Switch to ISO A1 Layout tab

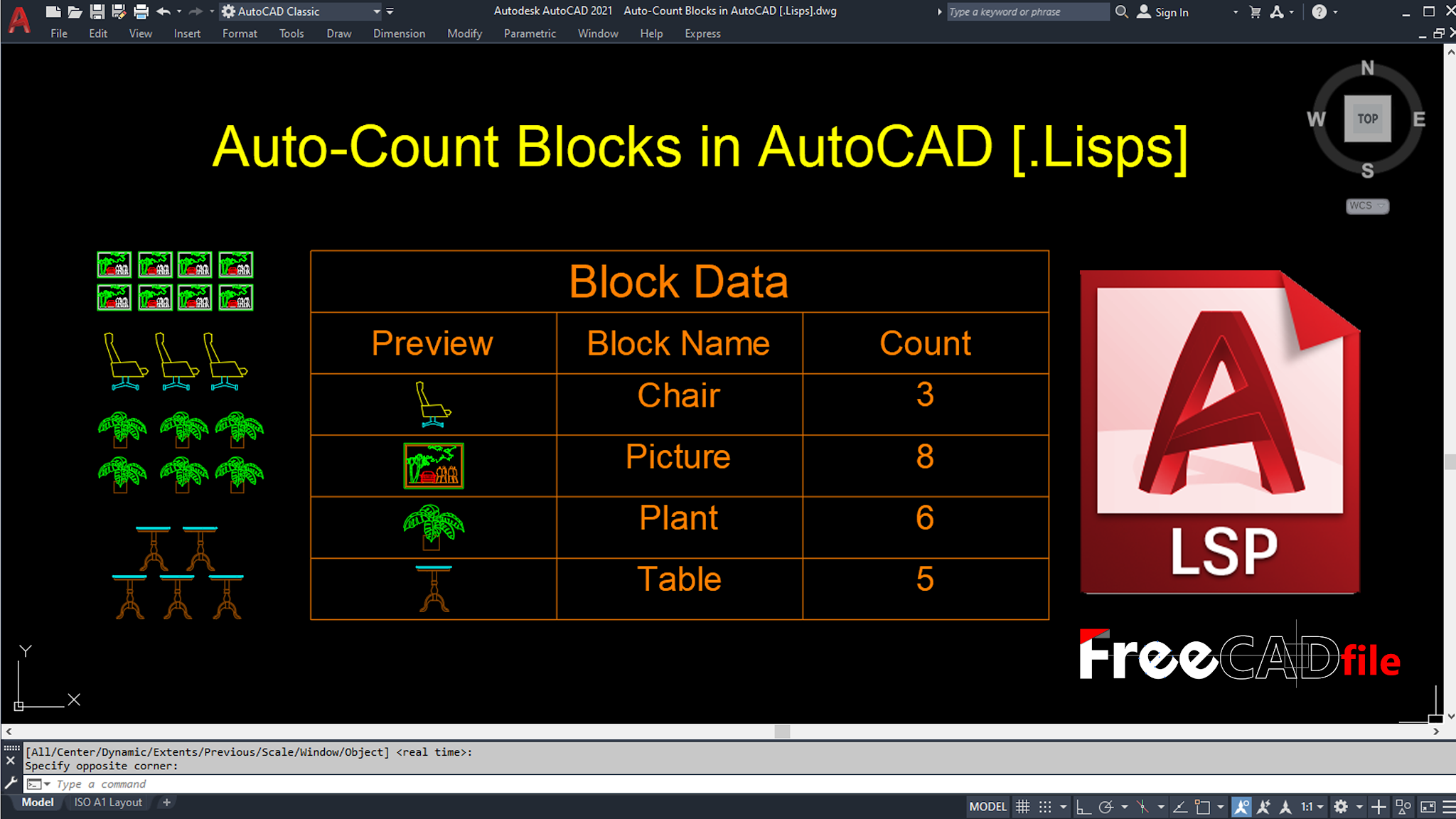[111, 802]
